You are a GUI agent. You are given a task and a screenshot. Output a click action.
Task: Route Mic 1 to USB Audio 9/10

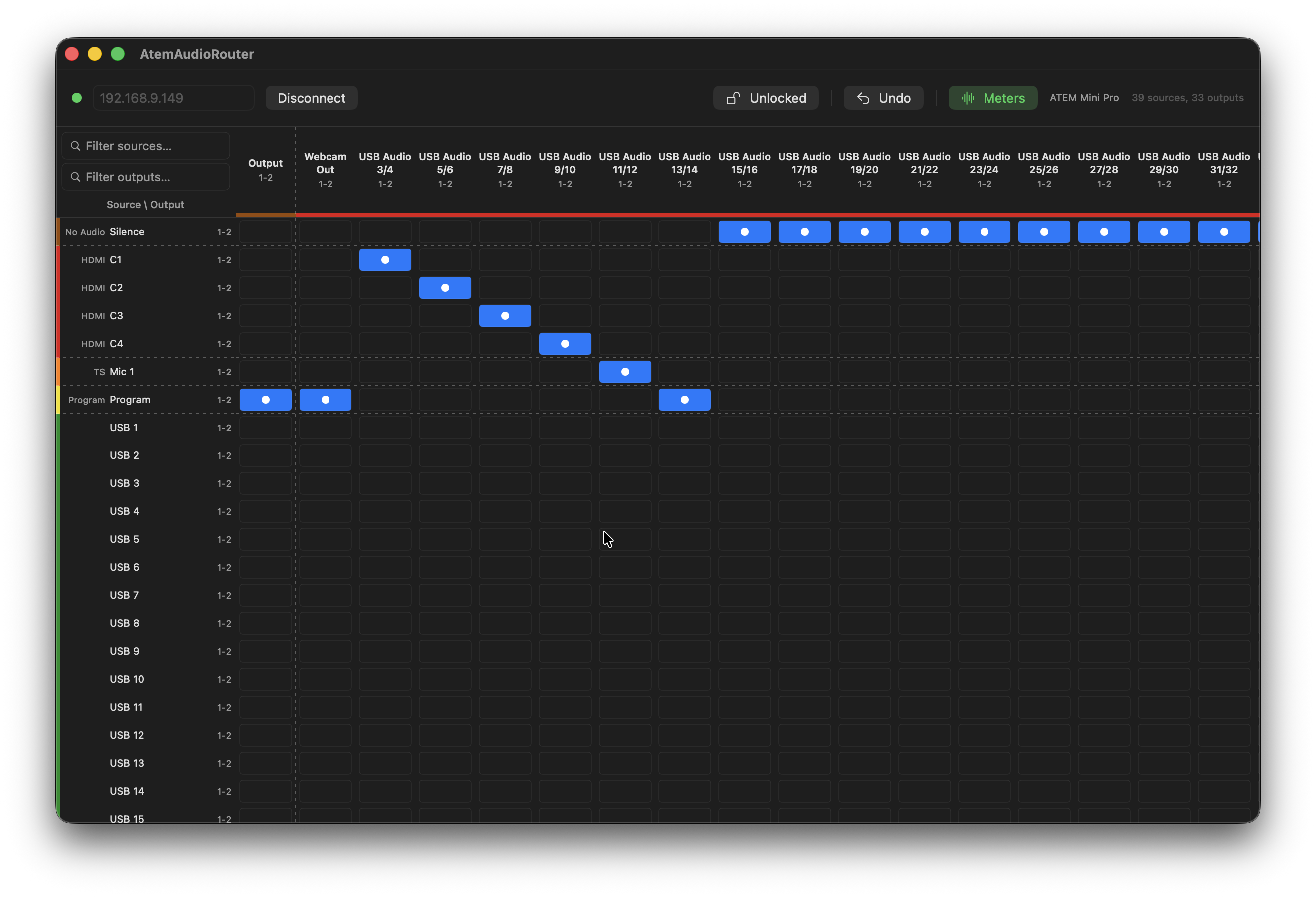point(565,371)
